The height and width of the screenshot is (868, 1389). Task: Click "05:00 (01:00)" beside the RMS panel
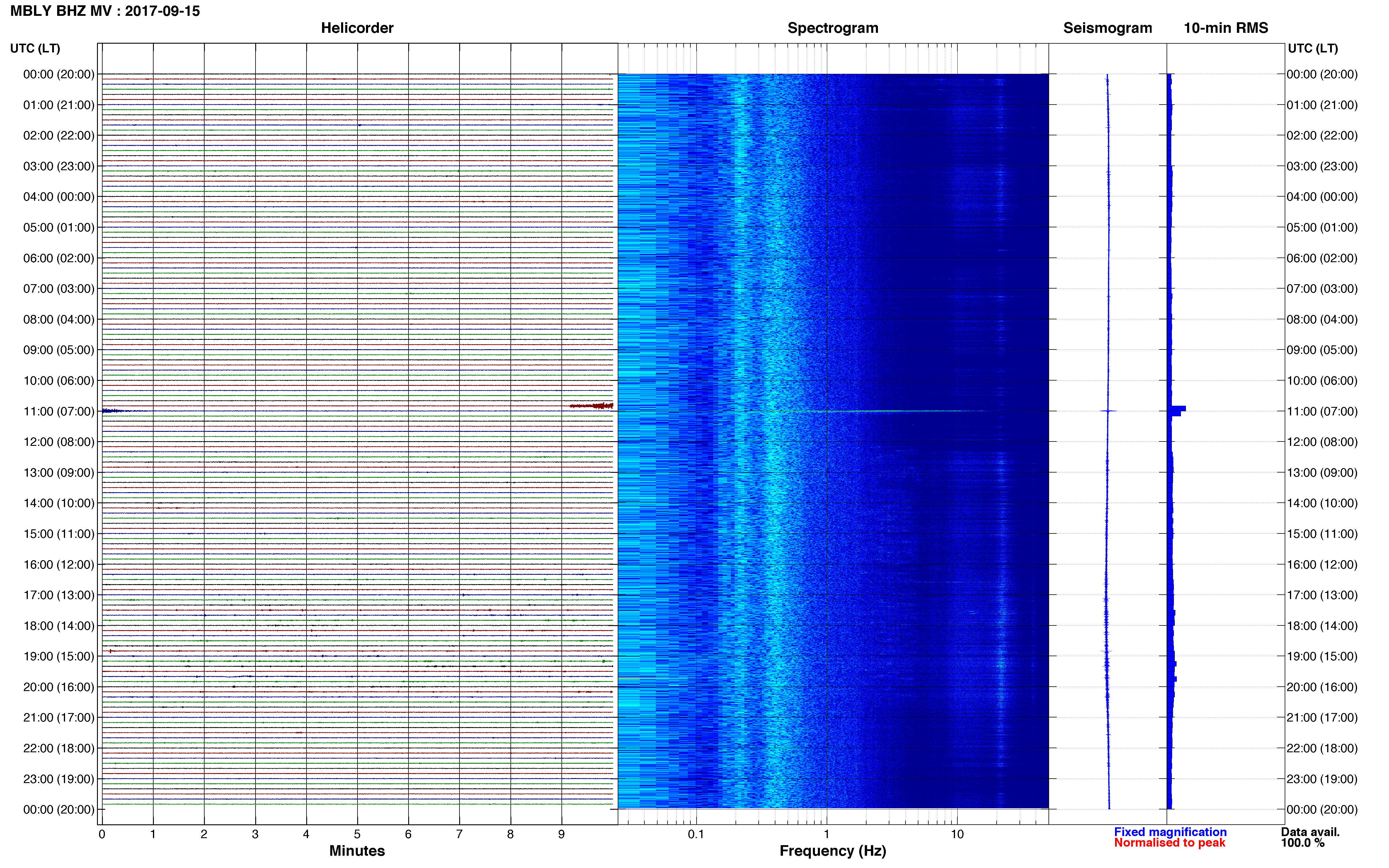pos(1322,227)
